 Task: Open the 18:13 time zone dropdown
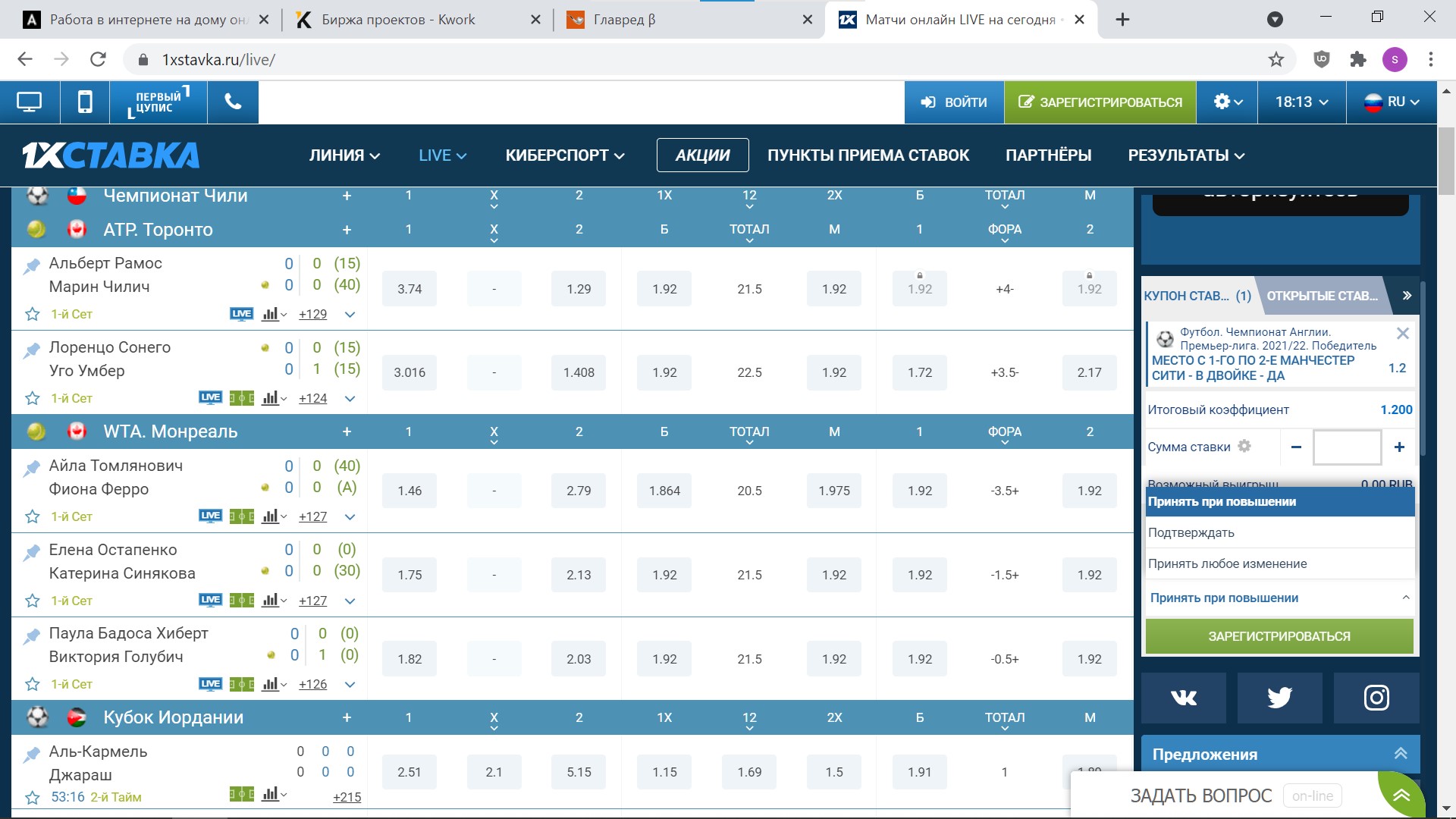(x=1301, y=102)
